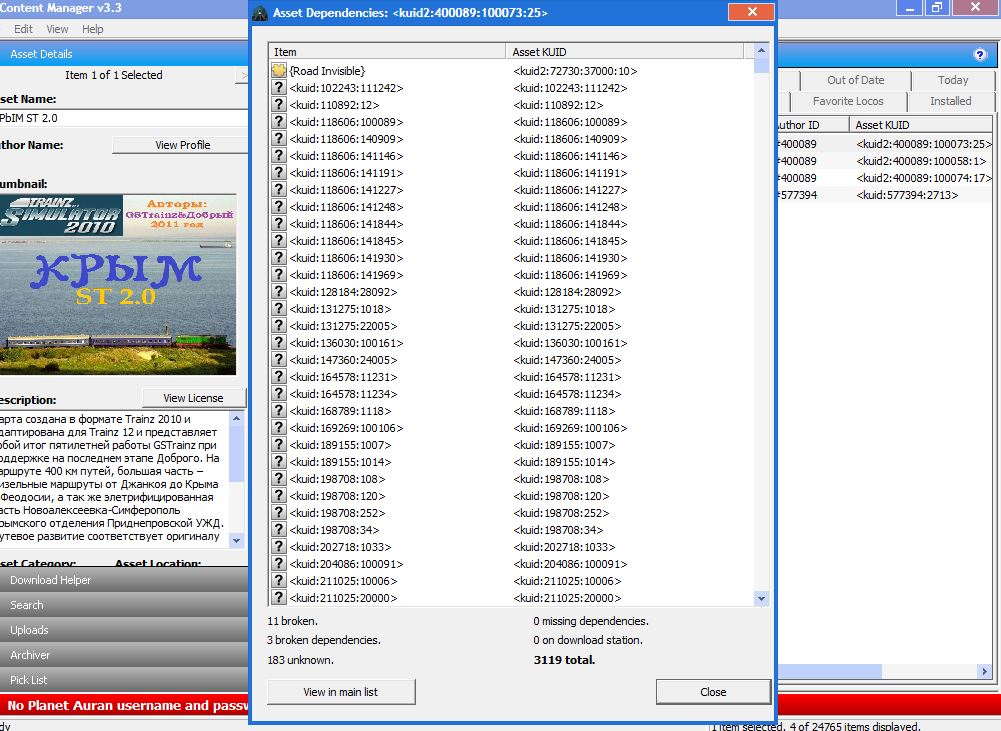Open the View menu
Screen dimensions: 1001x731
(57, 29)
